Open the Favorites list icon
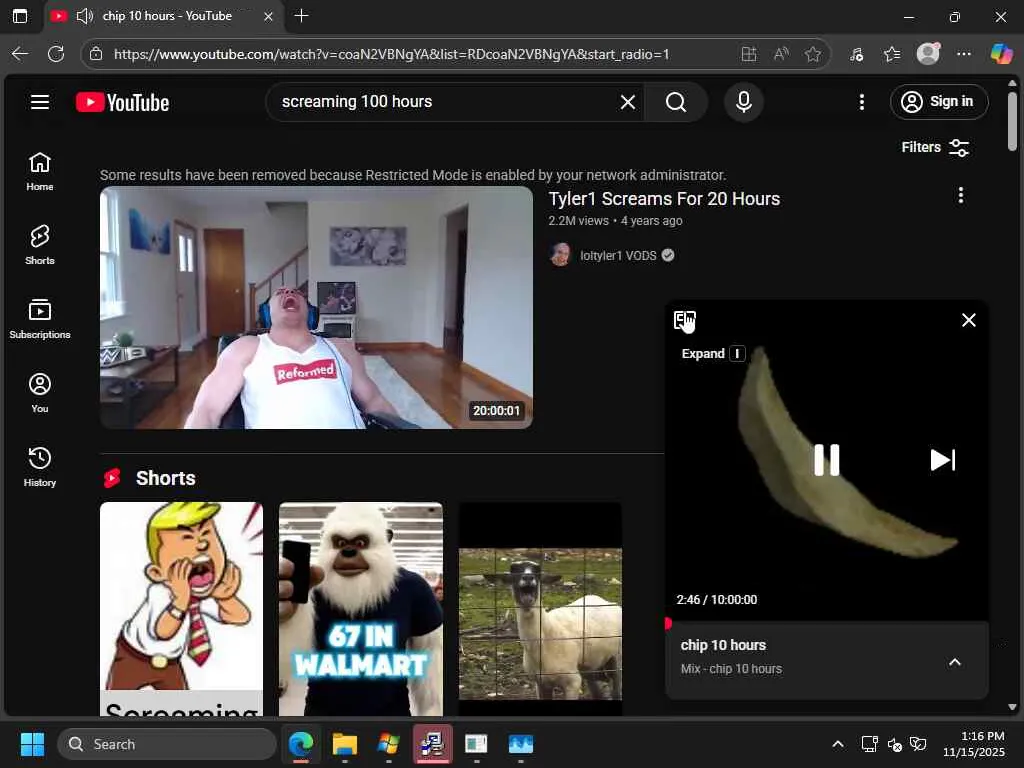 [892, 54]
